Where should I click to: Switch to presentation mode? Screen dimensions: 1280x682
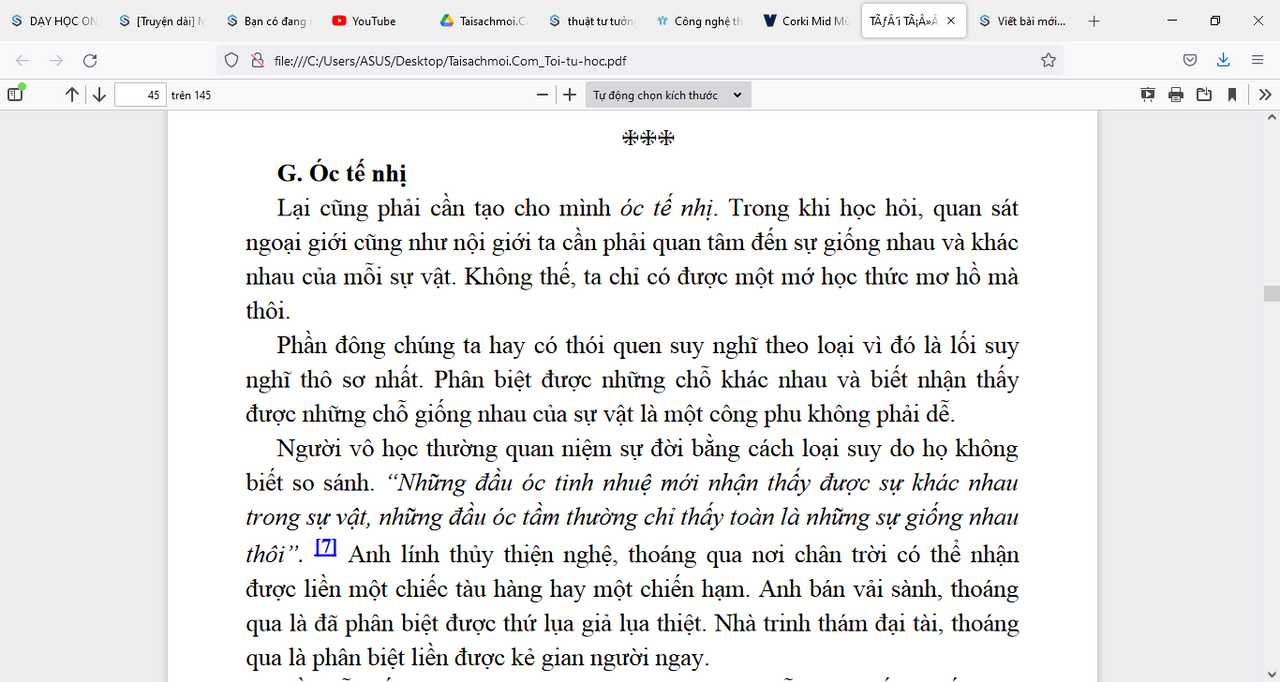point(1148,95)
